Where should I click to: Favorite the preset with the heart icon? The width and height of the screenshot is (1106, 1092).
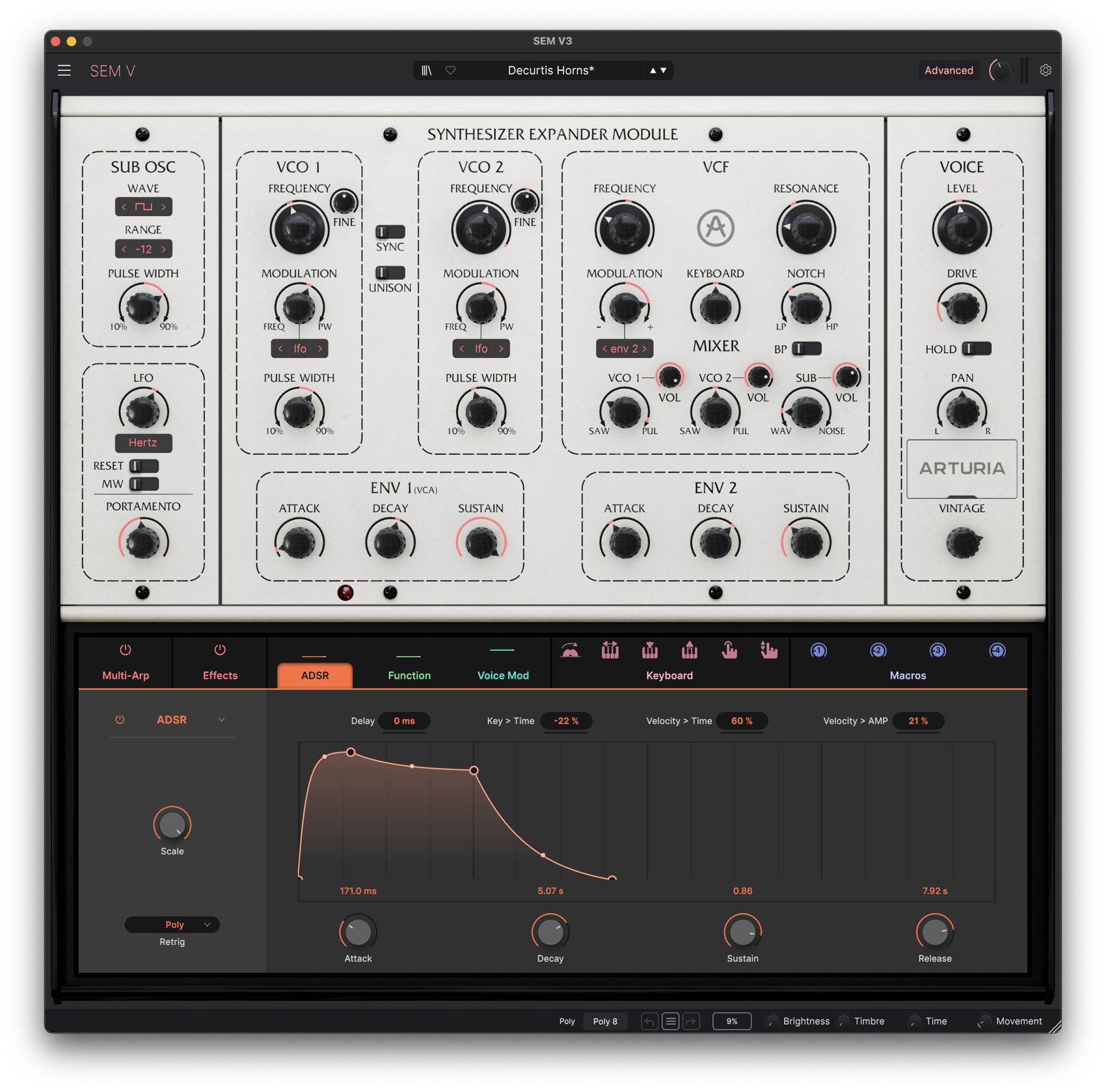click(x=450, y=70)
